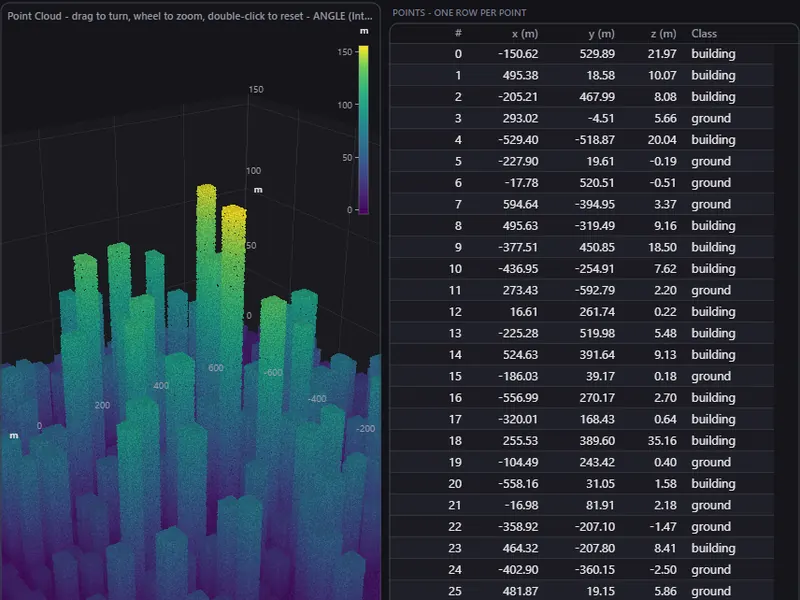
Task: Select x value 481.87 in row 25
Action: click(x=520, y=591)
